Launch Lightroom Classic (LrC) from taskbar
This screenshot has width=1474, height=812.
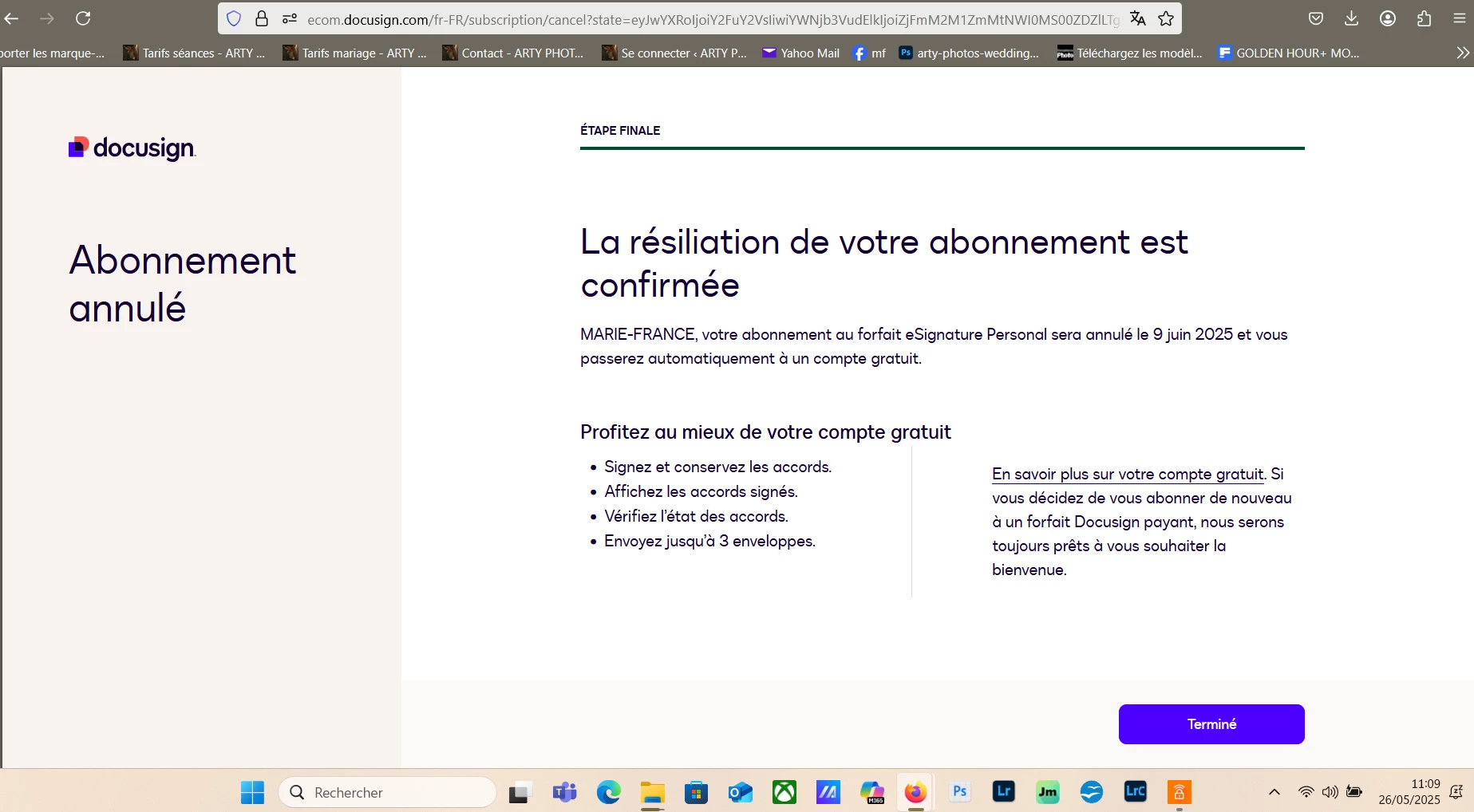(x=1136, y=792)
